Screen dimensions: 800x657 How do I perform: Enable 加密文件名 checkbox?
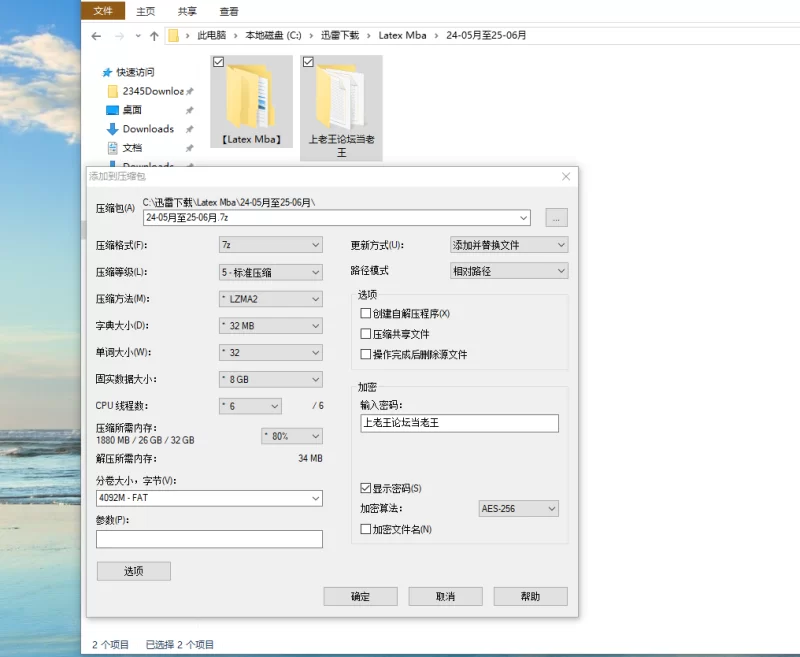pos(365,529)
